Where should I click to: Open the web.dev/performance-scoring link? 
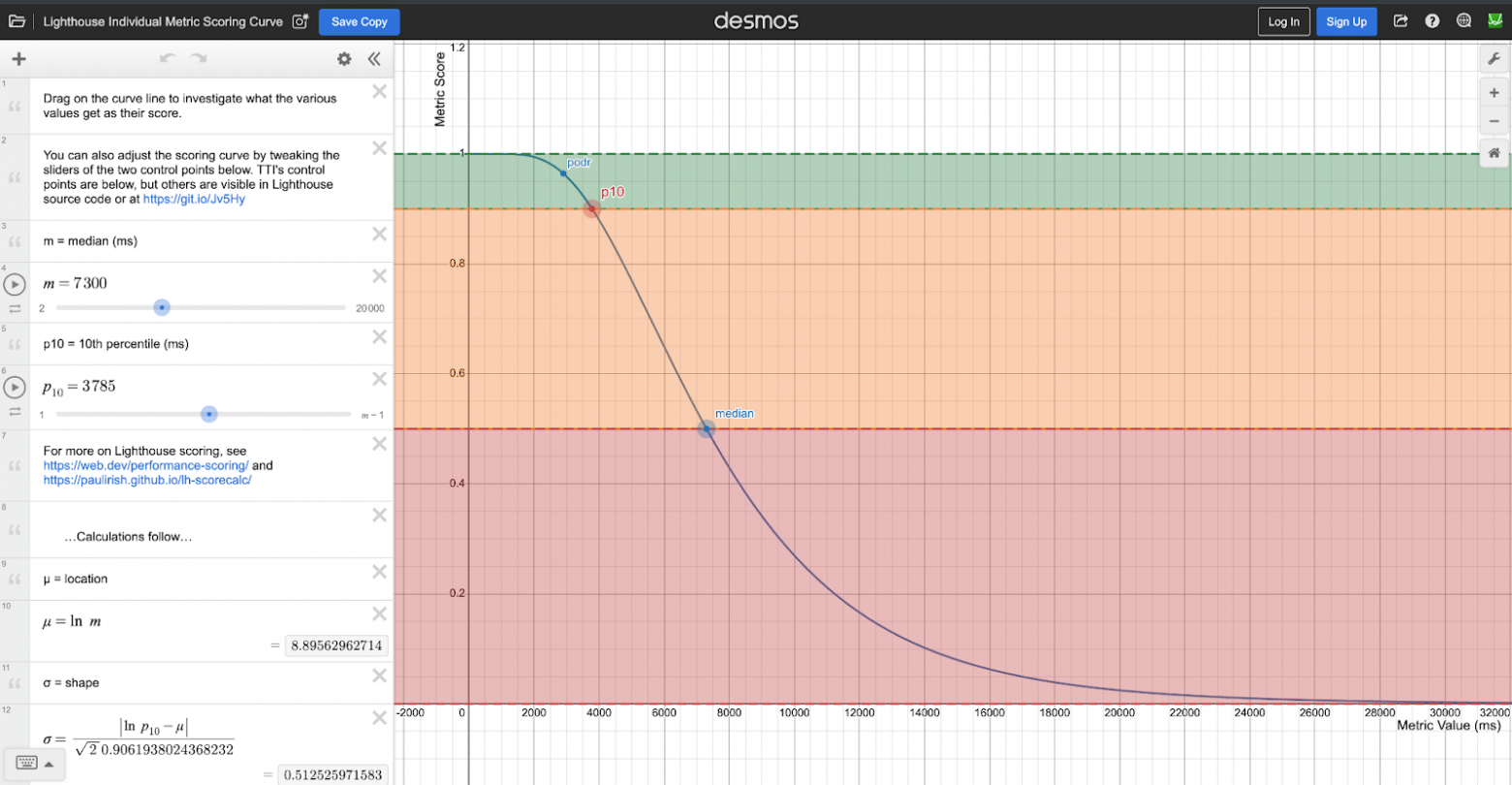coord(146,465)
